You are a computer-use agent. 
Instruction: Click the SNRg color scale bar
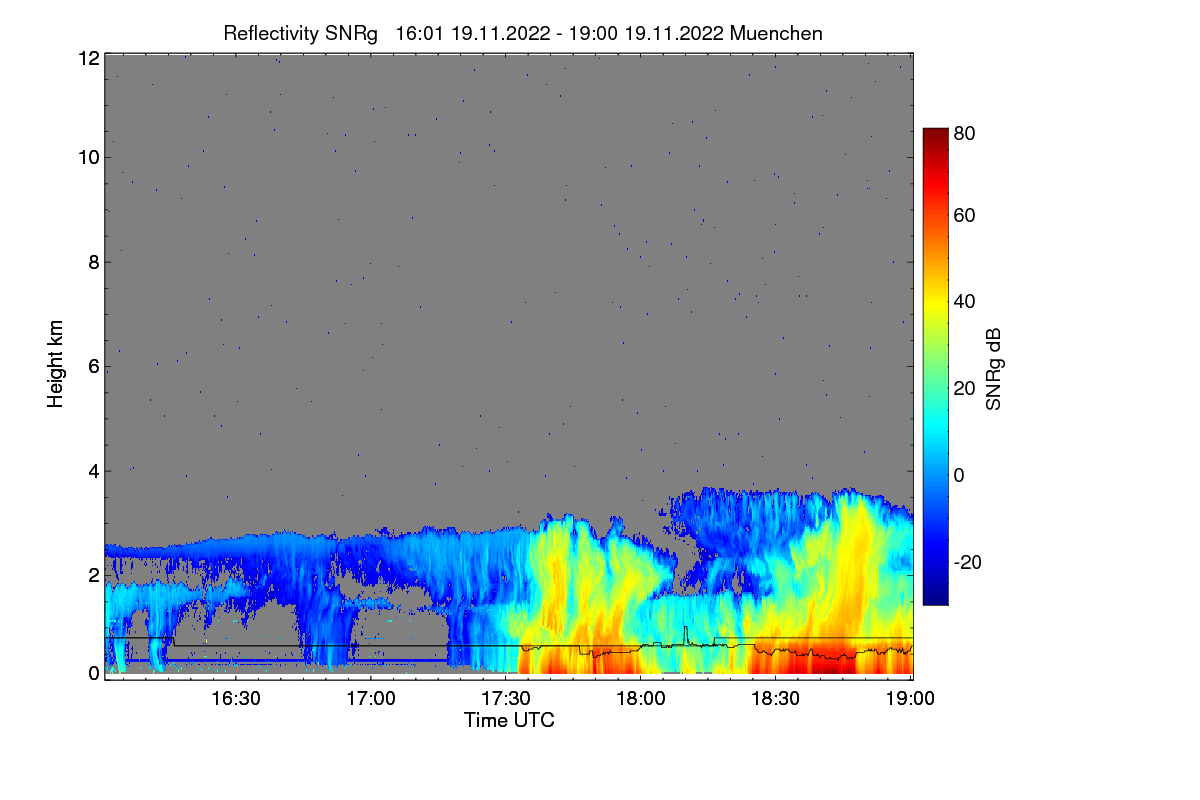tap(935, 366)
